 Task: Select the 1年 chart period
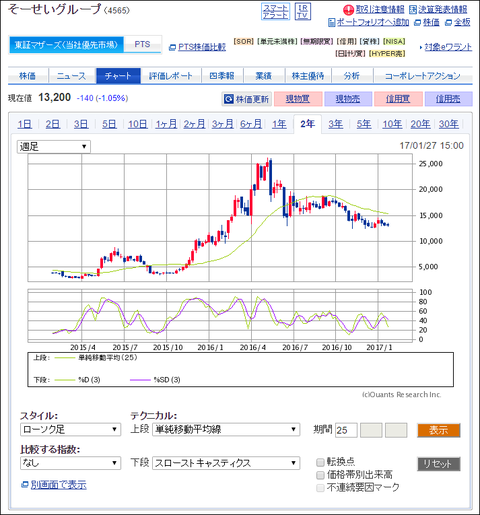pyautogui.click(x=279, y=124)
